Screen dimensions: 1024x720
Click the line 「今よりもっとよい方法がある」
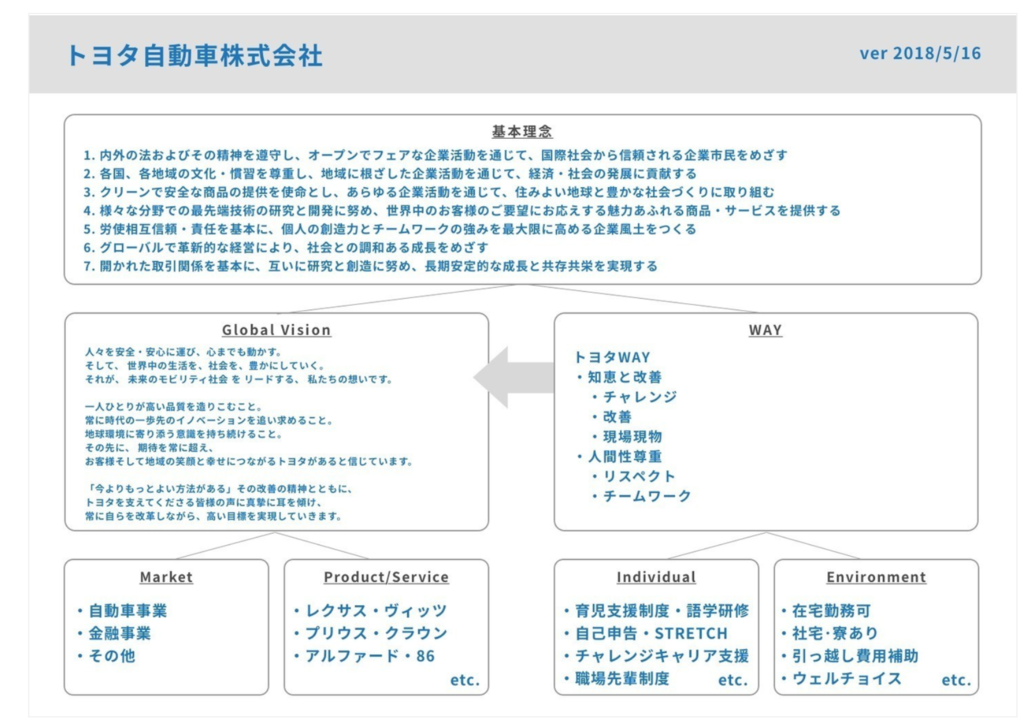click(219, 489)
